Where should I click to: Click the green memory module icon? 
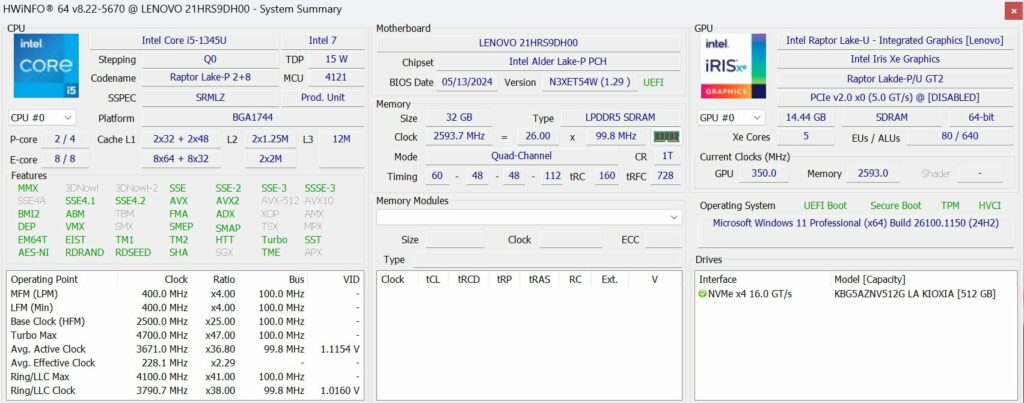667,137
